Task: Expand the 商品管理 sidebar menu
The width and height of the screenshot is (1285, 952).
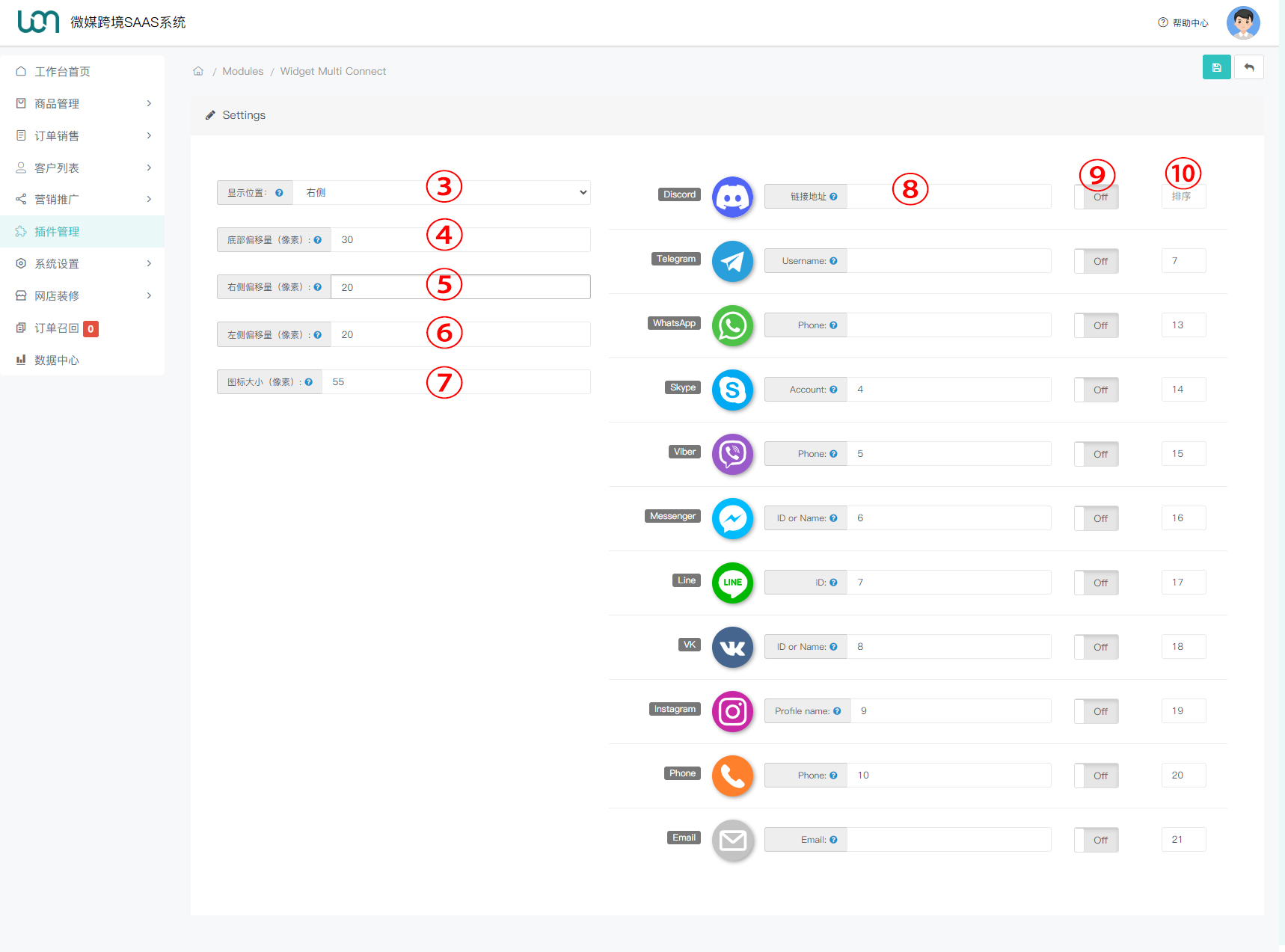Action: point(83,103)
